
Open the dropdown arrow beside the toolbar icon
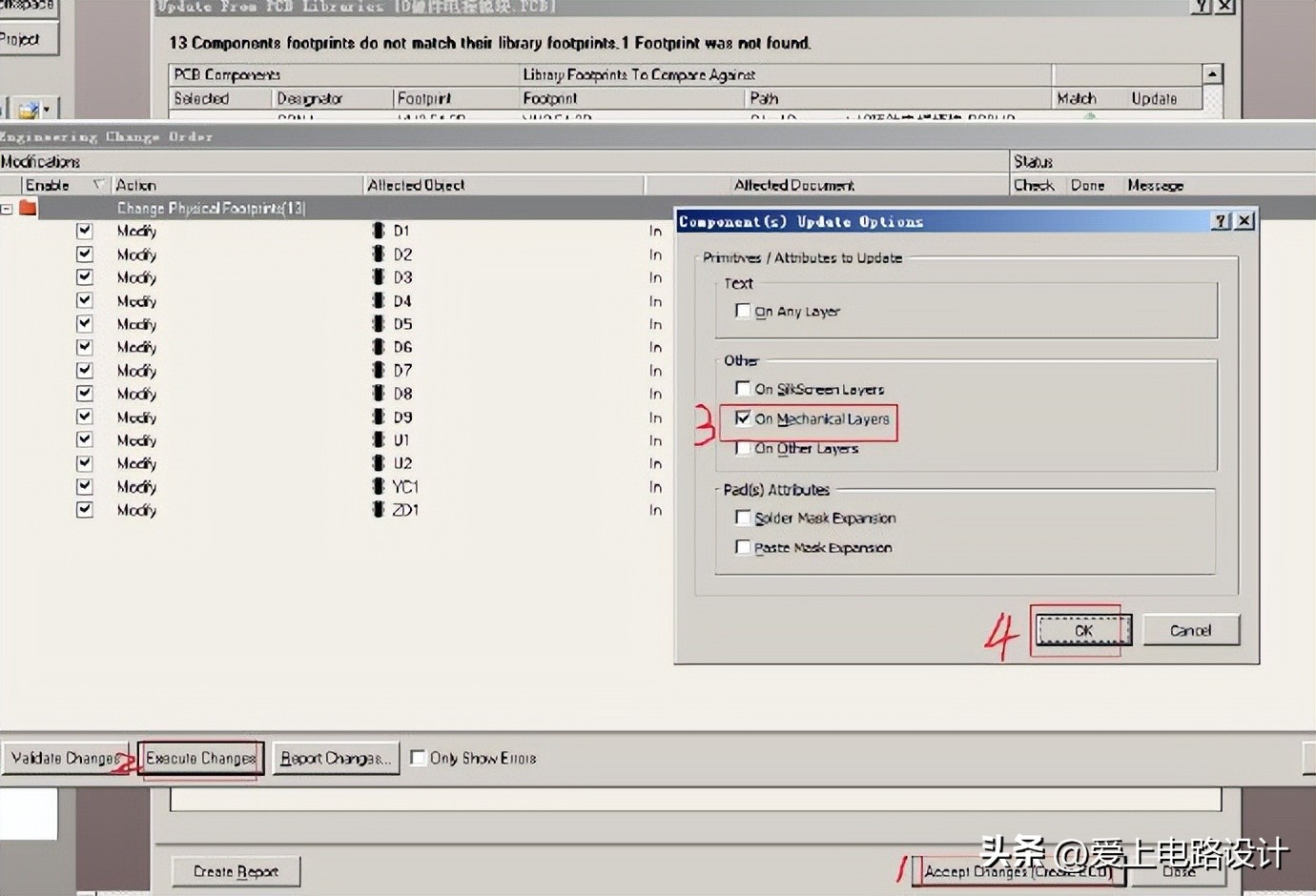46,110
